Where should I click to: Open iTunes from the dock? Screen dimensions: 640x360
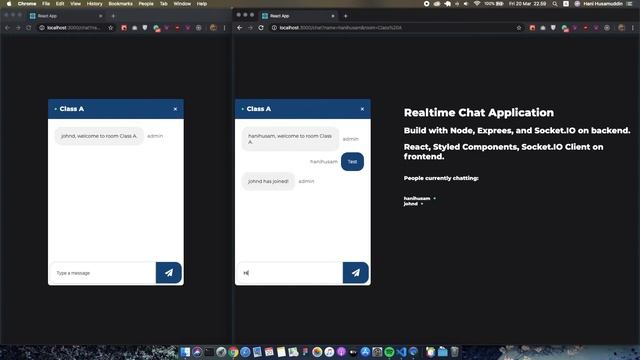click(x=329, y=351)
